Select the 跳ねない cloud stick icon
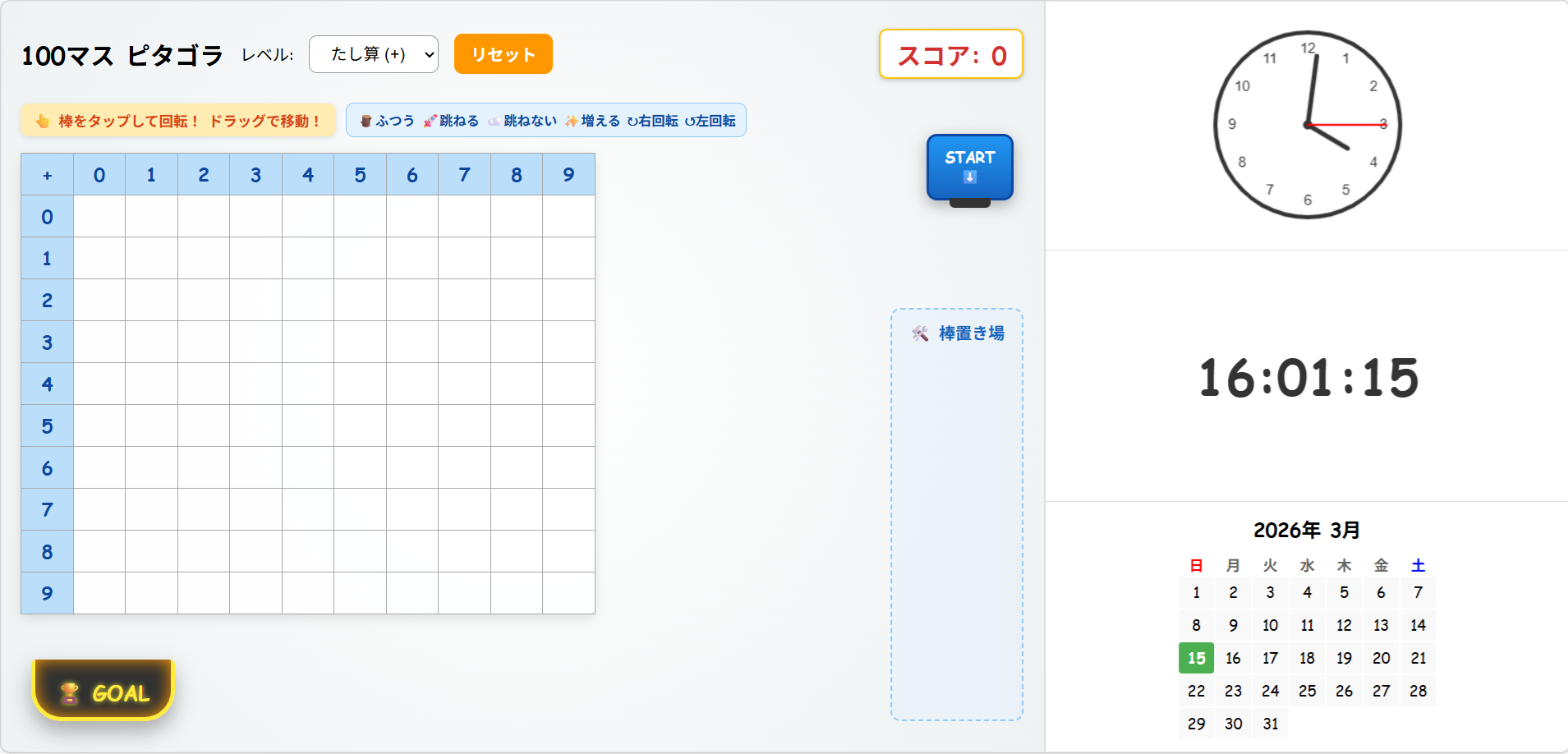Screen dimensions: 1568x754 (x=494, y=120)
